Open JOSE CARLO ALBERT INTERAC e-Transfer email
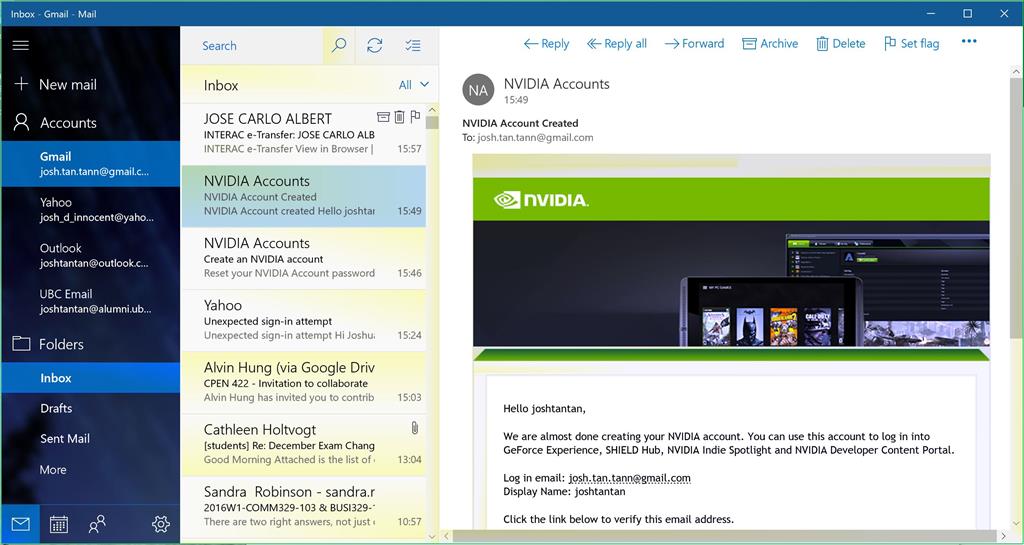The height and width of the screenshot is (545, 1024). click(304, 134)
